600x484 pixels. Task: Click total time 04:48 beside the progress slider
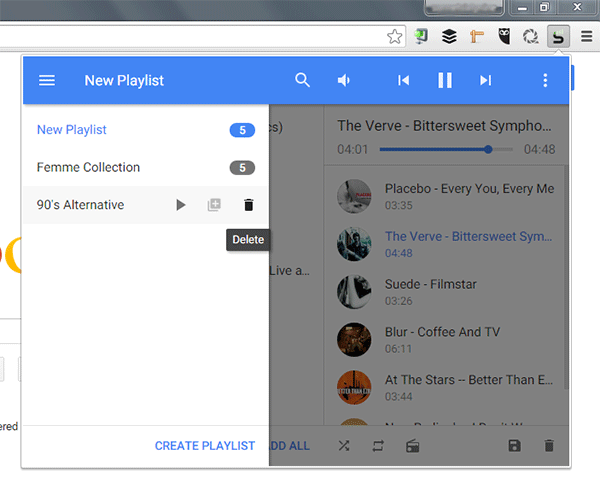click(x=539, y=149)
